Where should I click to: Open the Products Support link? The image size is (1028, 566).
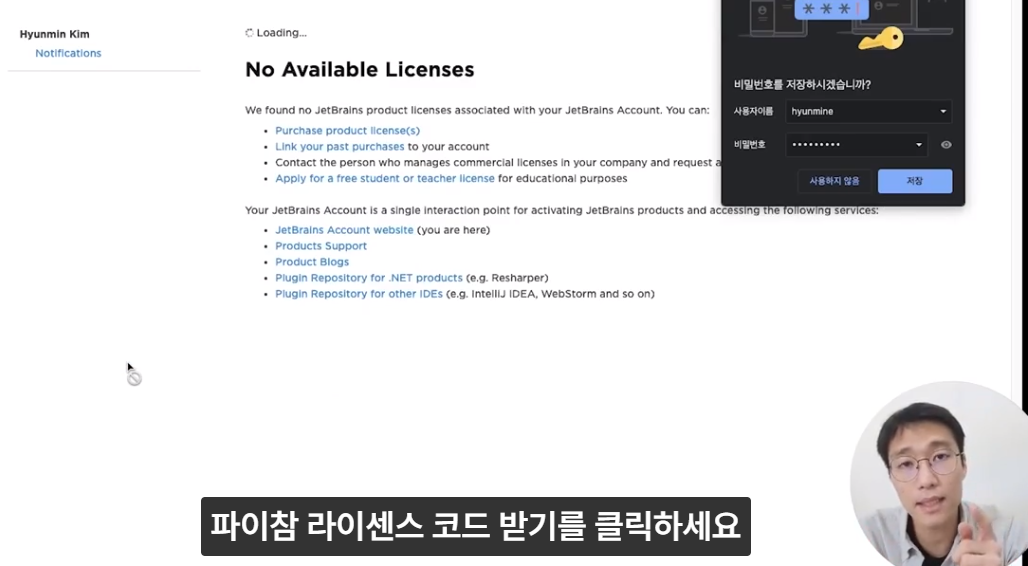point(321,246)
